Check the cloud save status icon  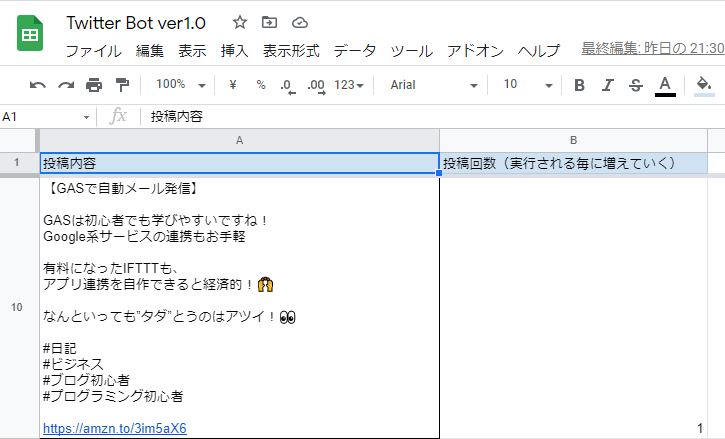pos(300,22)
